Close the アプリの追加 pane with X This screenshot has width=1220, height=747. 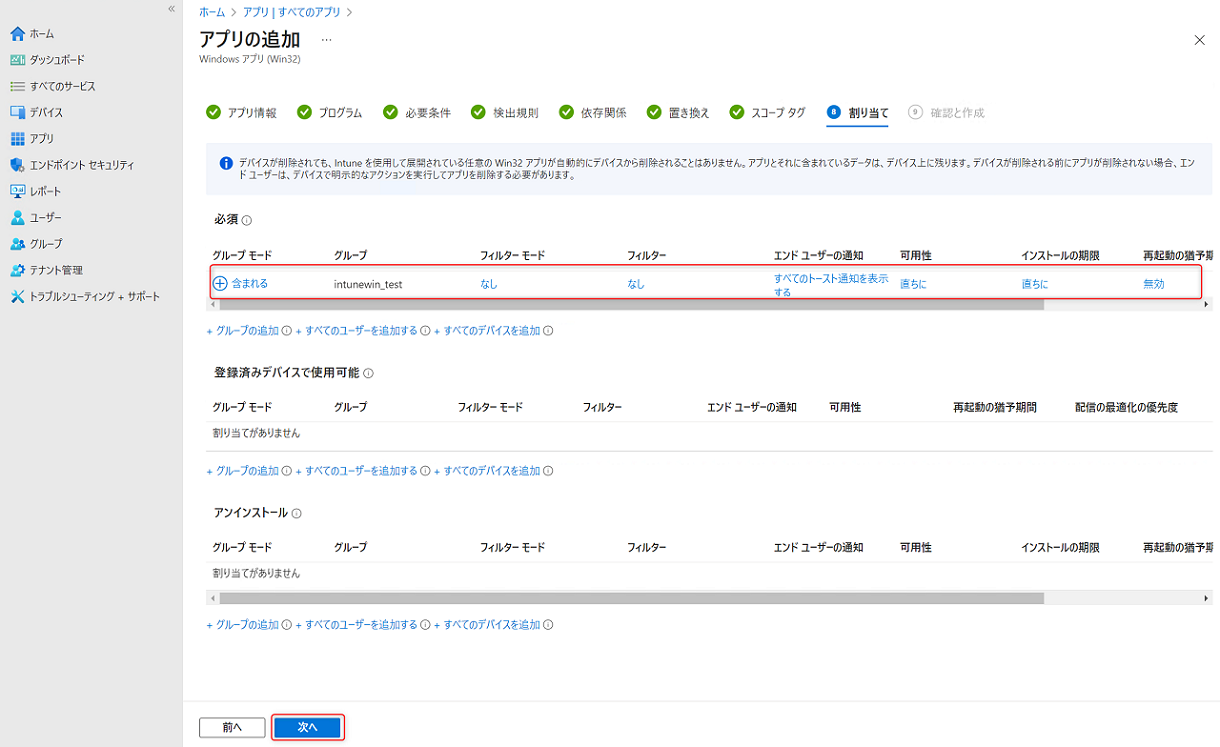[x=1199, y=40]
